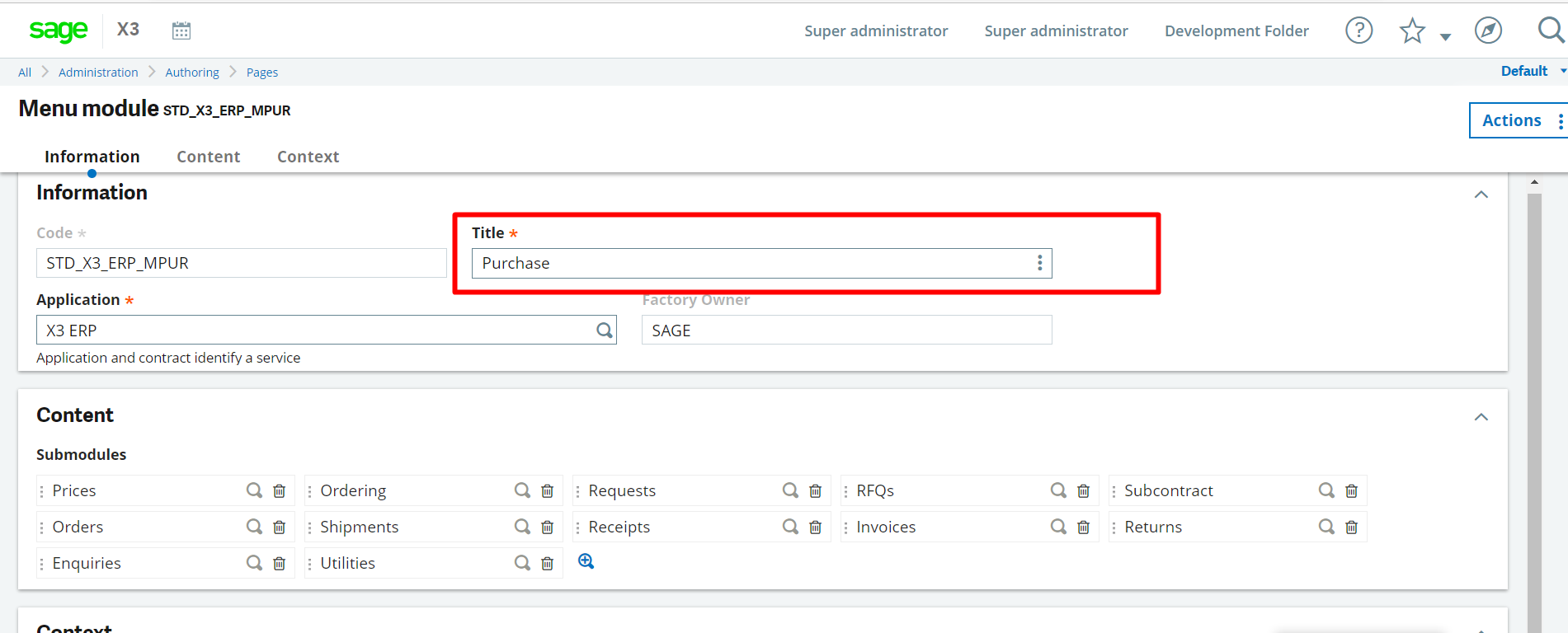Open lookup for Application X3 ERP field
1568x633 pixels.
(605, 331)
